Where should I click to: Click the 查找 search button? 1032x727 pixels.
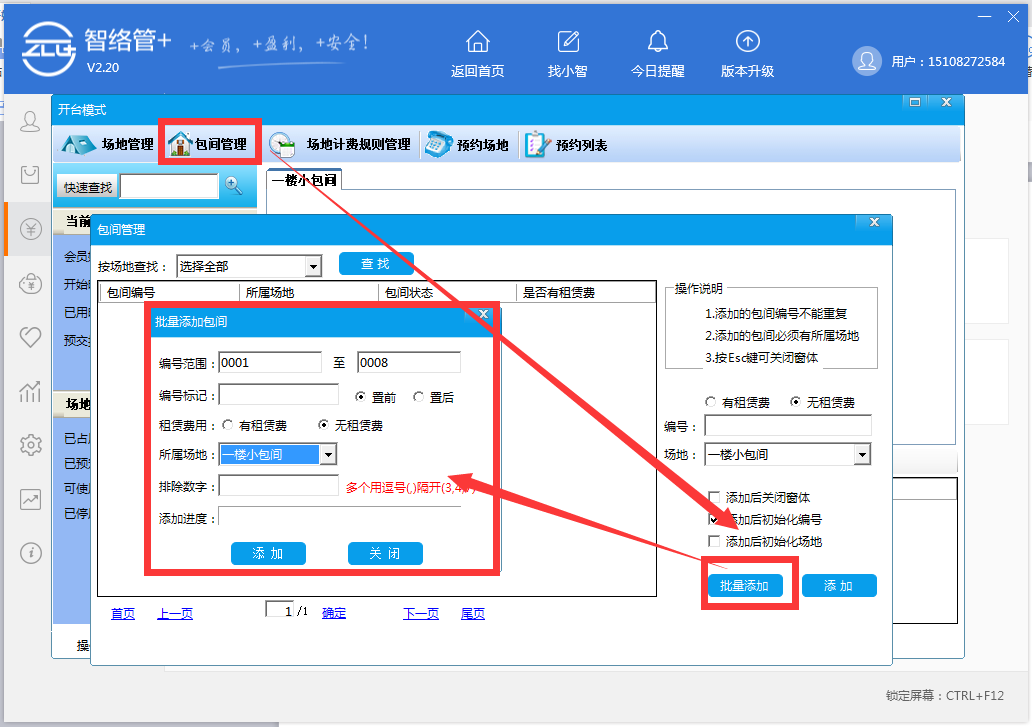click(x=376, y=264)
